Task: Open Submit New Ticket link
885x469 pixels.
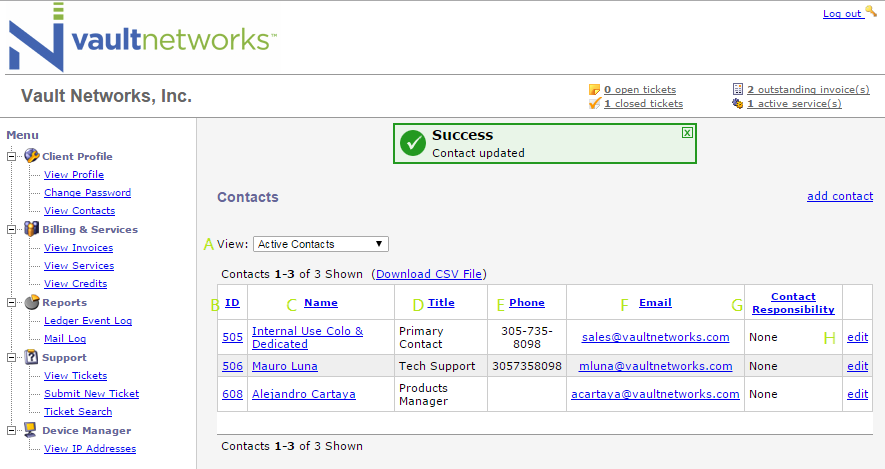Action: tap(91, 393)
